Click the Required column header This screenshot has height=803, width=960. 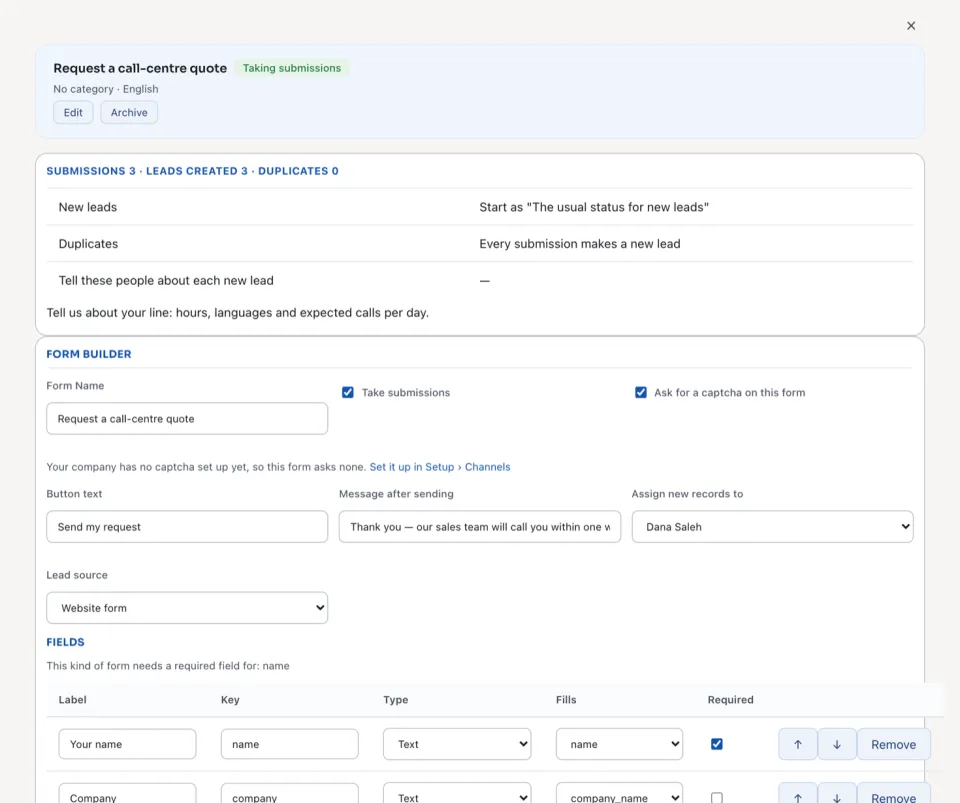[730, 700]
